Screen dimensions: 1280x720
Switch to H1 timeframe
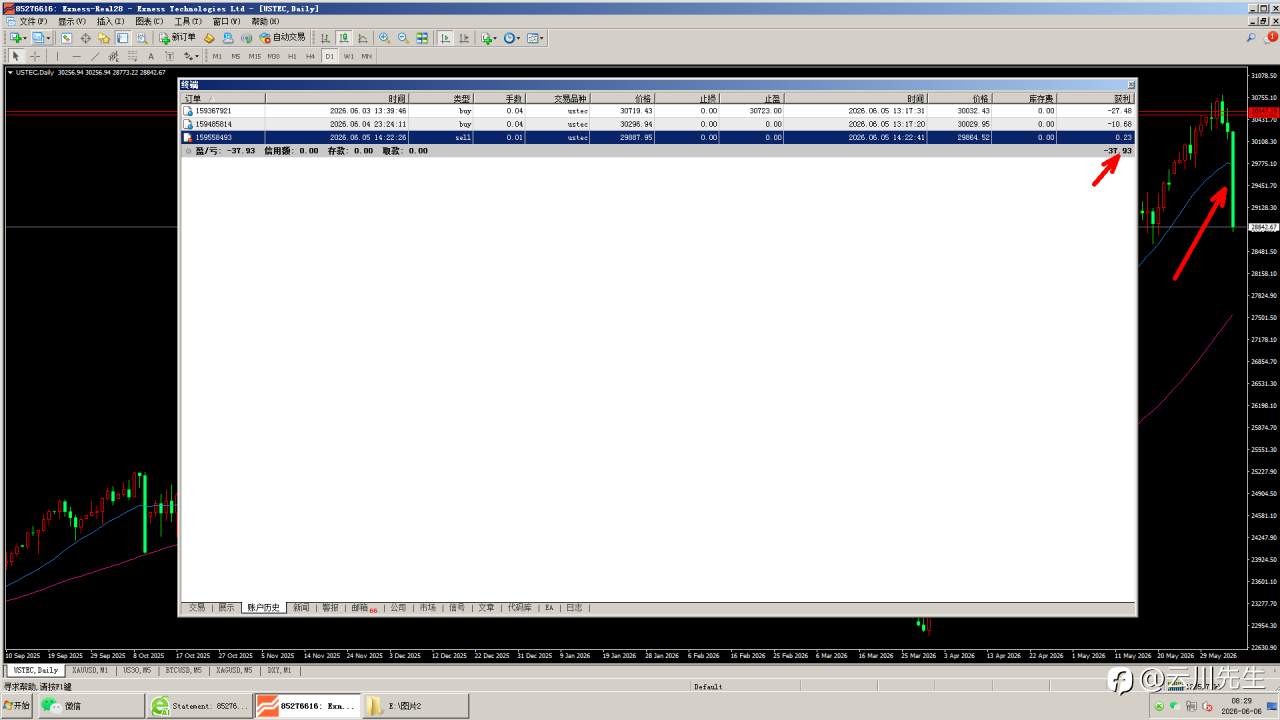coord(292,56)
